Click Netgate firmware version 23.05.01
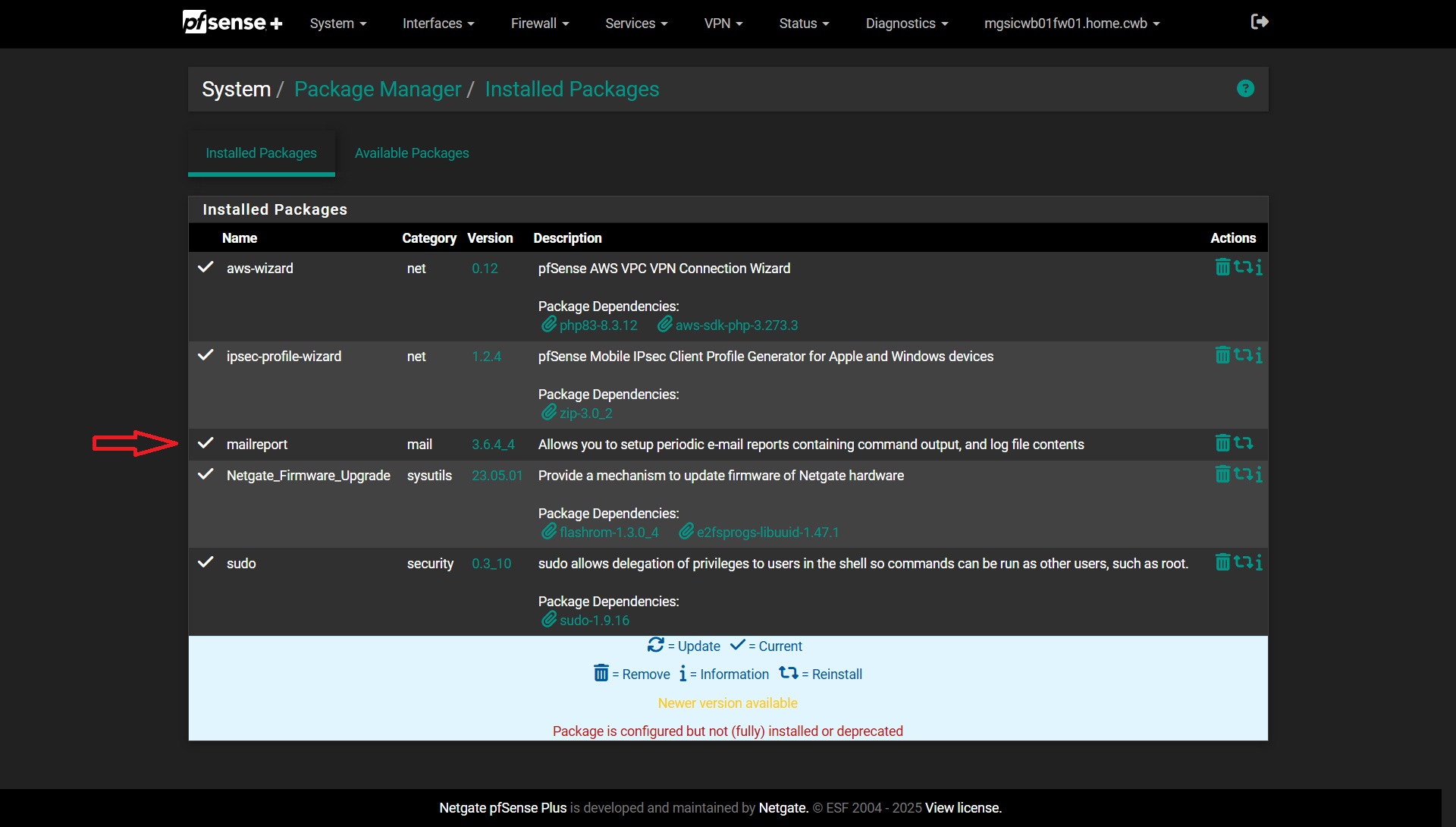This screenshot has width=1456, height=827. 497,476
